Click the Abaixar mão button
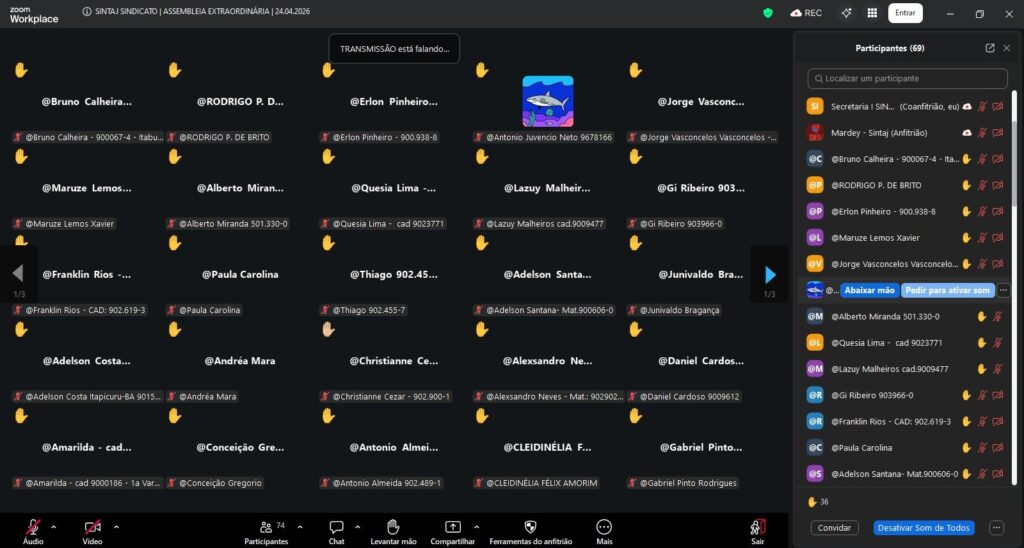 pos(869,290)
